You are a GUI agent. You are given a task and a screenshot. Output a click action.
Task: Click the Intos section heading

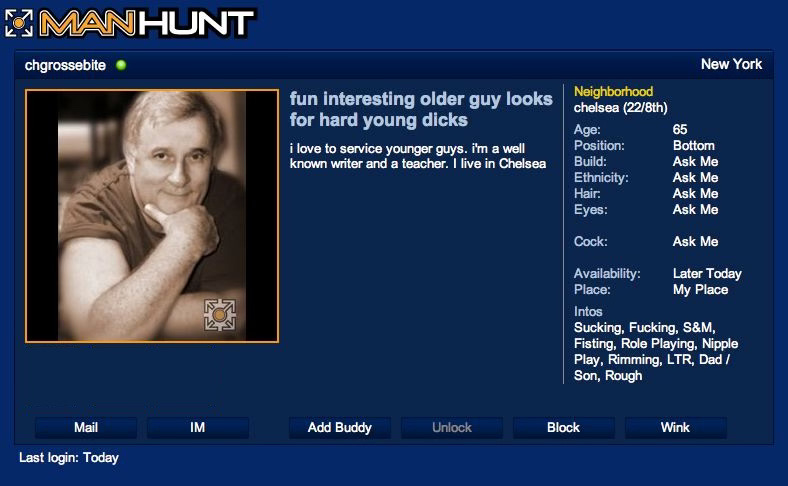[588, 312]
